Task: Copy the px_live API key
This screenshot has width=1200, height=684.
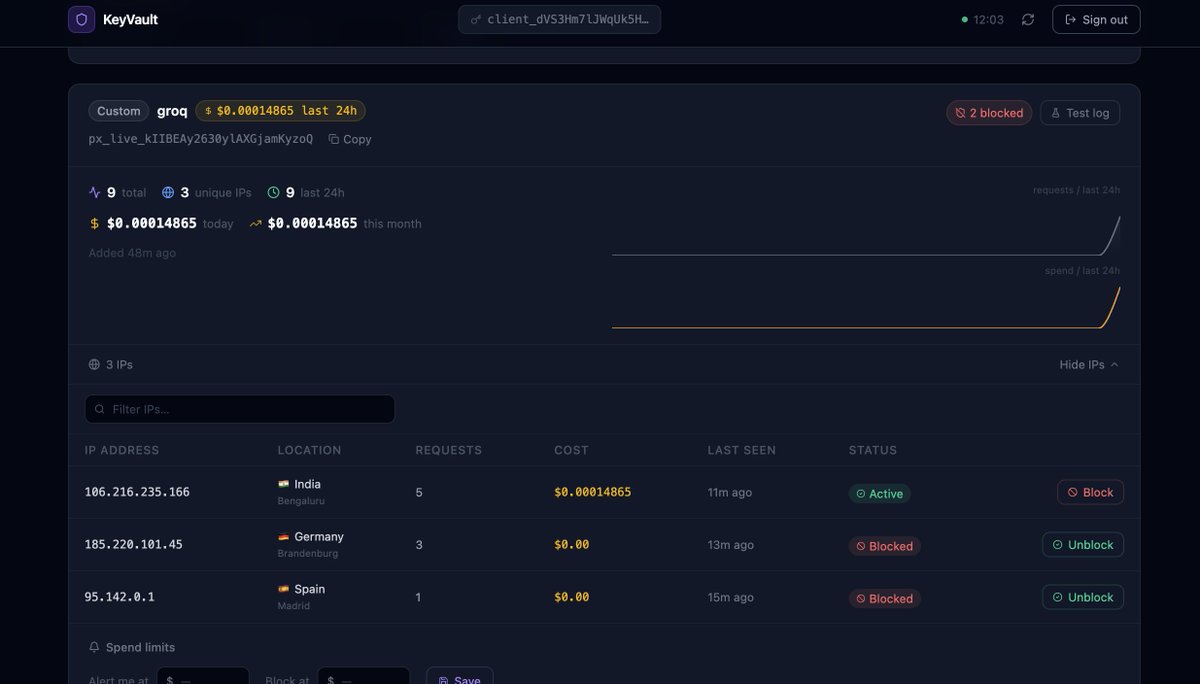Action: [350, 139]
